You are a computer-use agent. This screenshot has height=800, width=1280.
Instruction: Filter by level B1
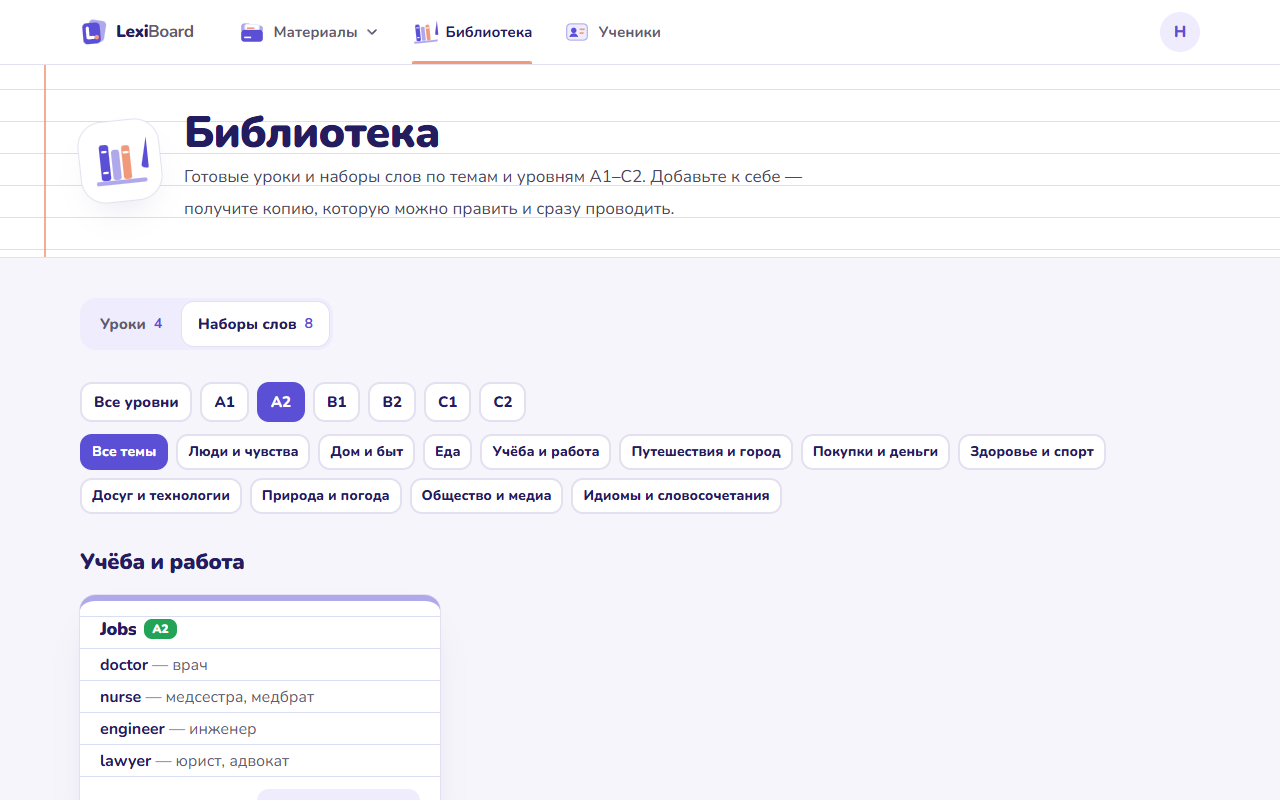click(336, 402)
